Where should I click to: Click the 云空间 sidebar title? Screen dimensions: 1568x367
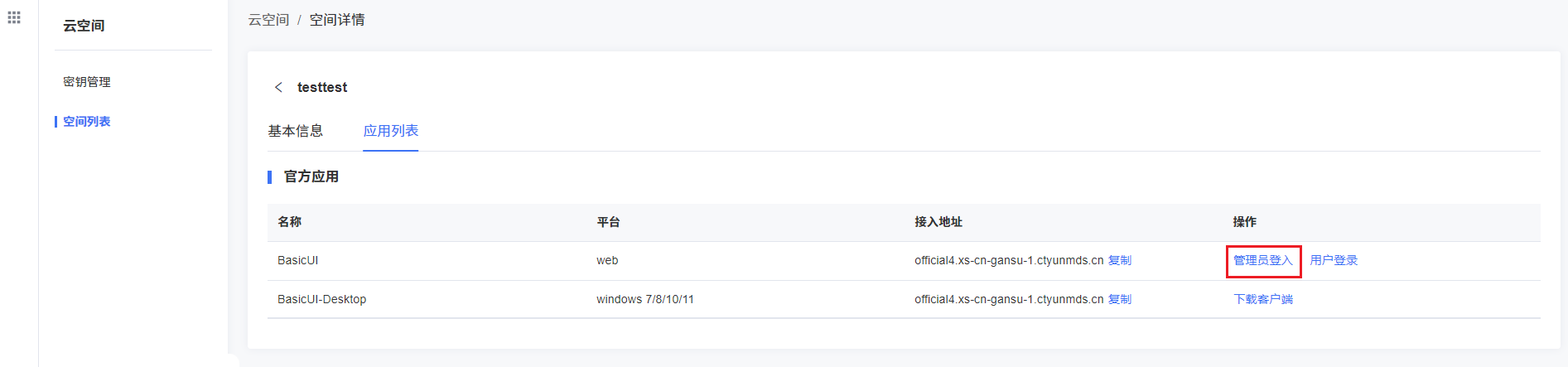pyautogui.click(x=84, y=26)
